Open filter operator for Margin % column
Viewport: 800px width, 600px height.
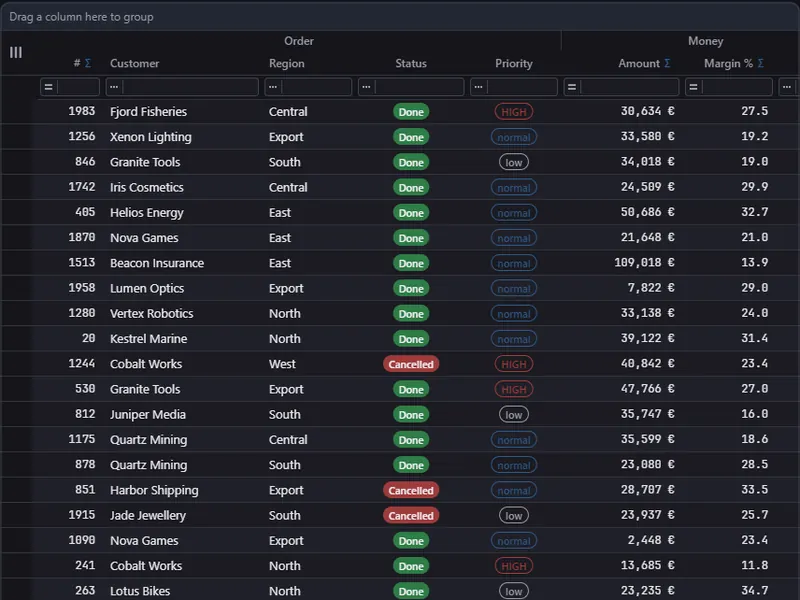(x=693, y=87)
